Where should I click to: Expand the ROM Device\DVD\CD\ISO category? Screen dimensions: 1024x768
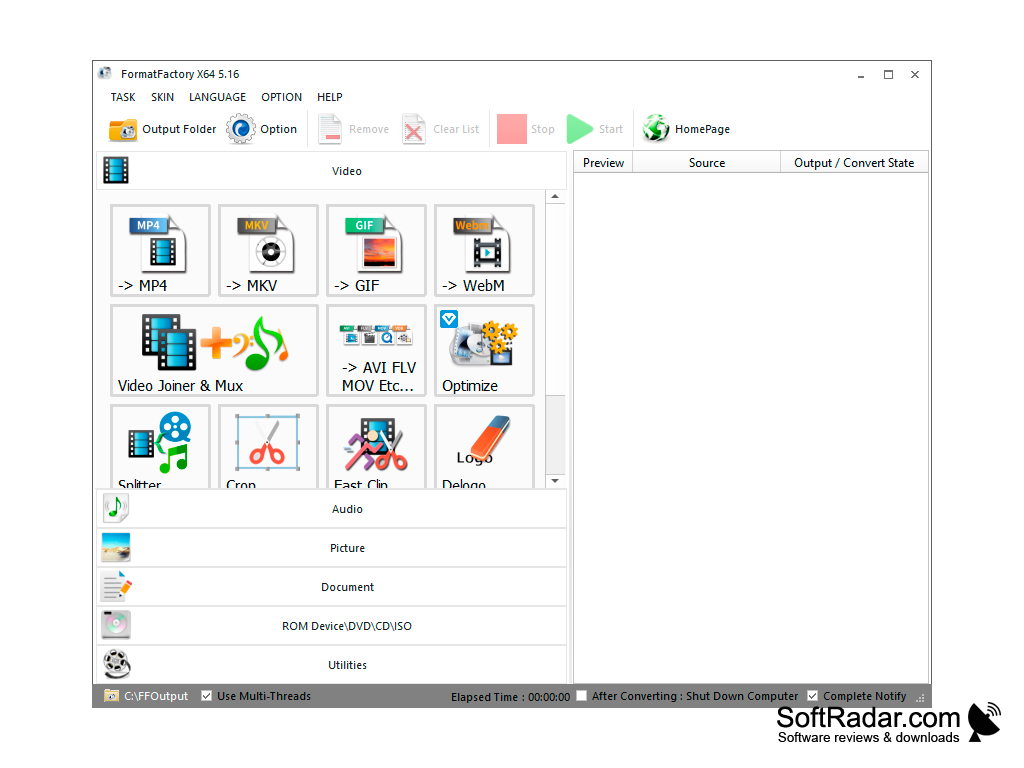pos(332,626)
